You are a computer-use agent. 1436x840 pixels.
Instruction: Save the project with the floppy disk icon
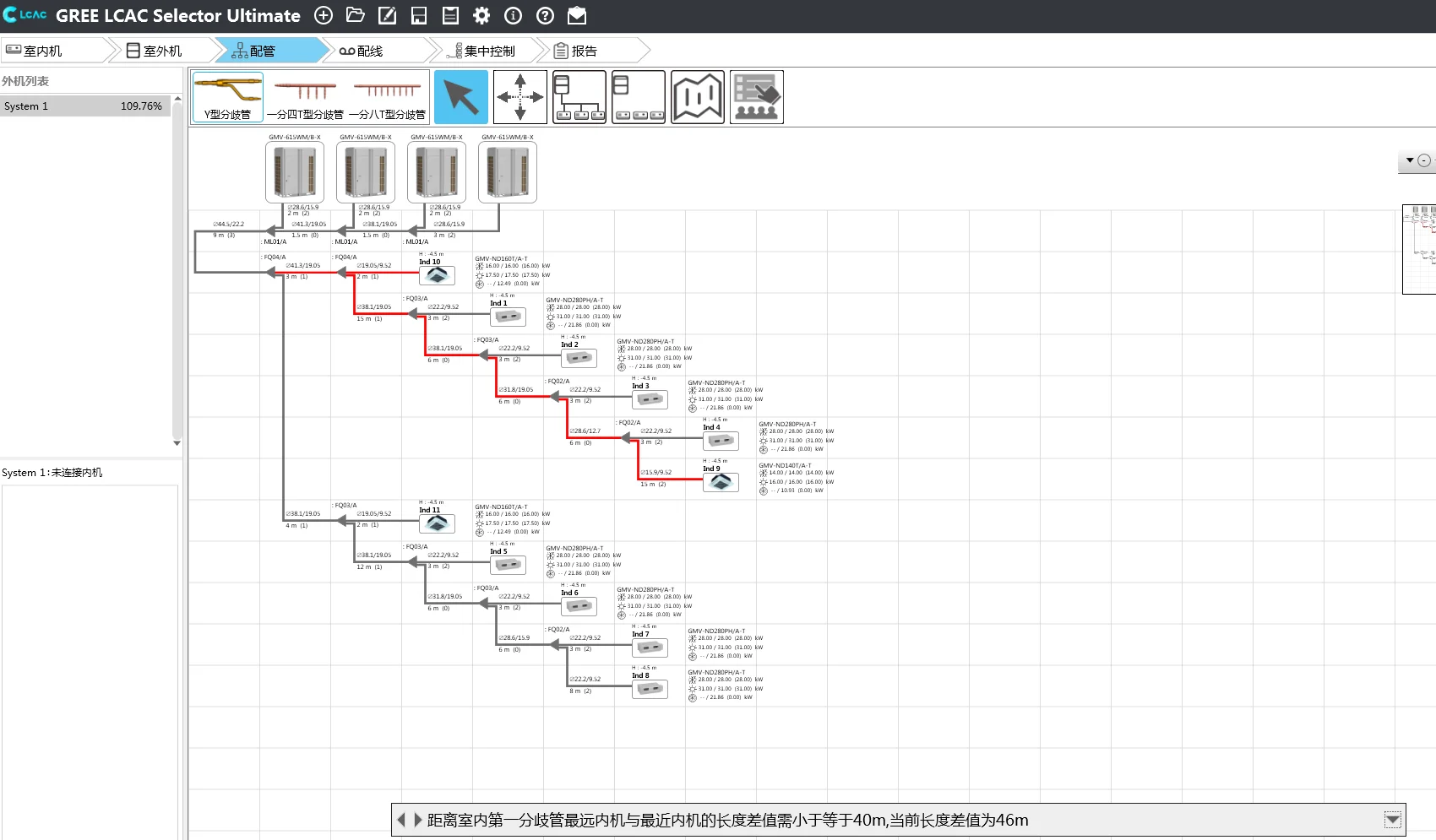419,15
